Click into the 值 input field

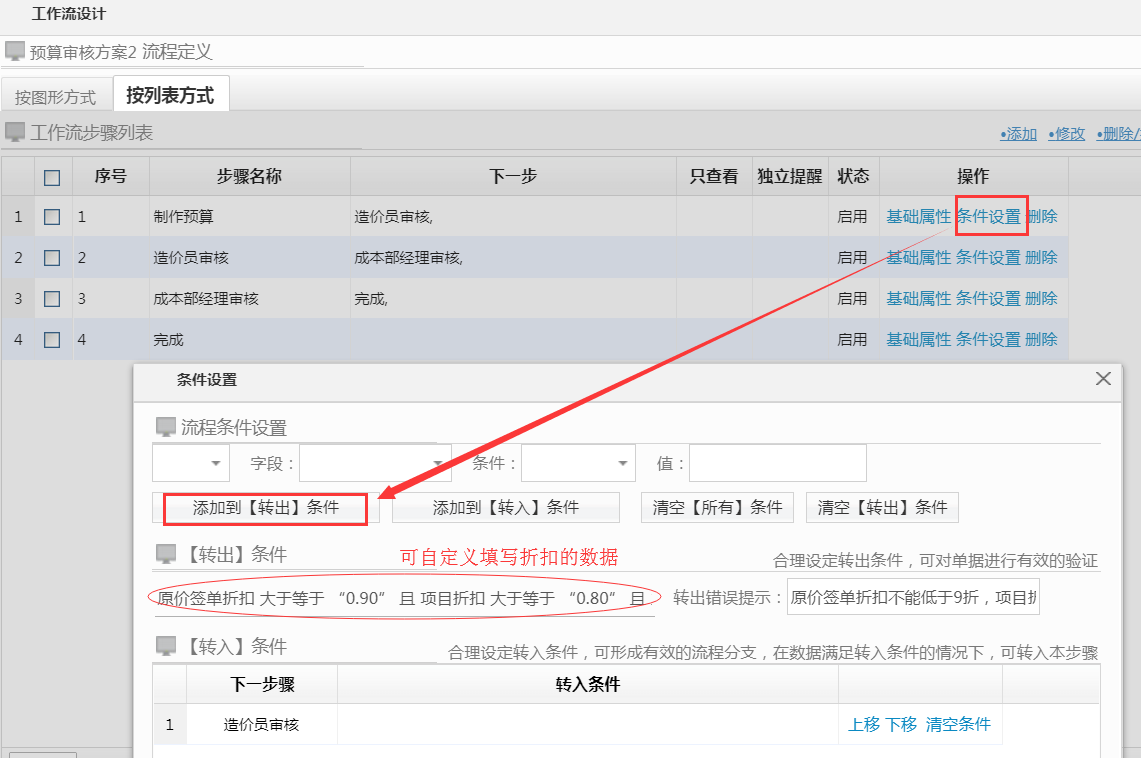coord(777,463)
